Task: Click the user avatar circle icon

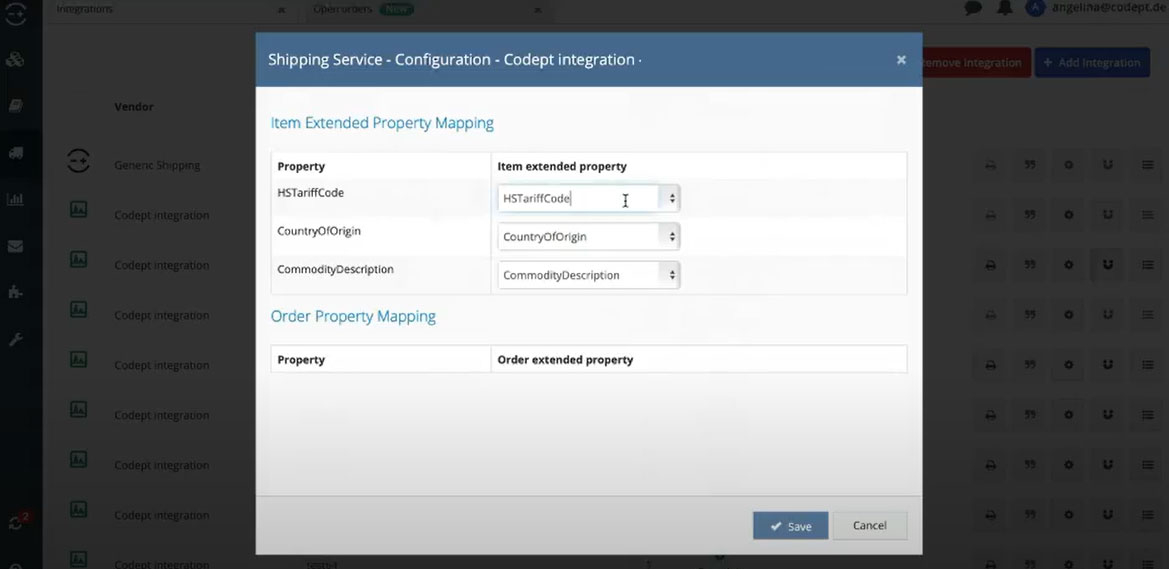Action: coord(1035,8)
